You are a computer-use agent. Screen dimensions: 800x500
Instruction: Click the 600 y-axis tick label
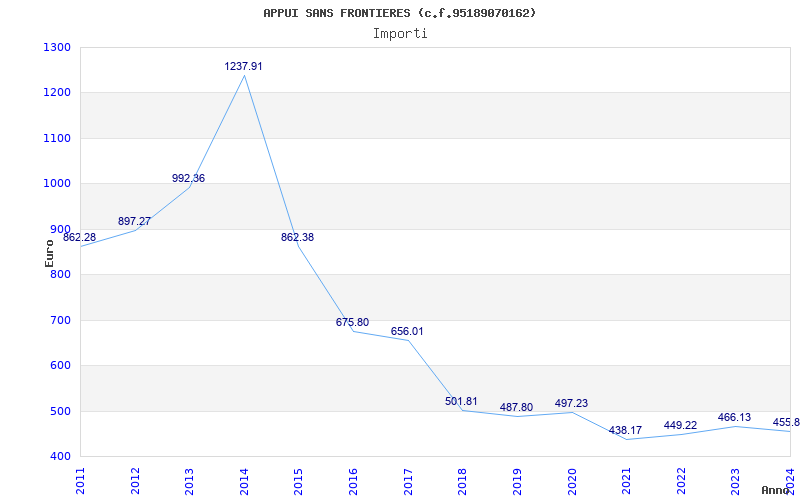click(x=60, y=366)
